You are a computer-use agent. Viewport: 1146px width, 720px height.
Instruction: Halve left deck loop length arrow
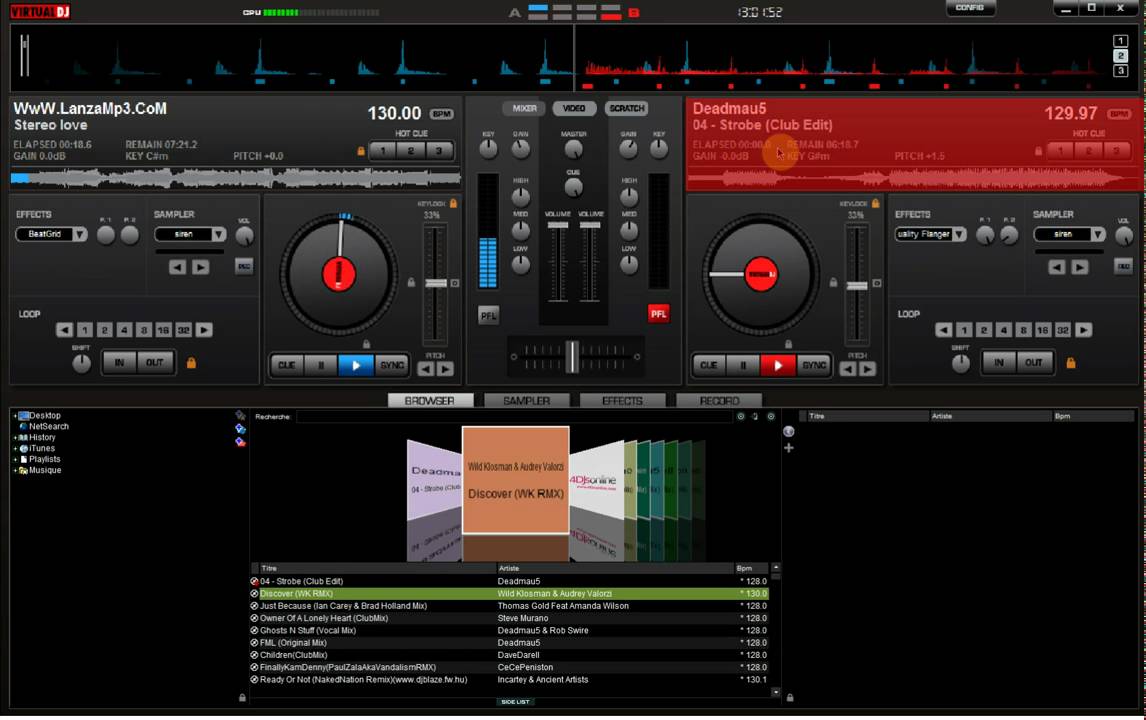[64, 330]
